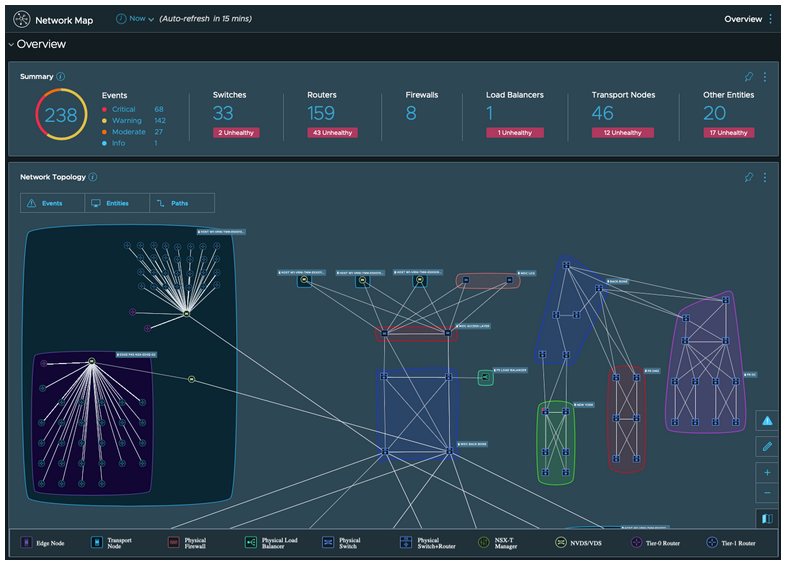Pin the Summary panel
The image size is (786, 565).
749,77
